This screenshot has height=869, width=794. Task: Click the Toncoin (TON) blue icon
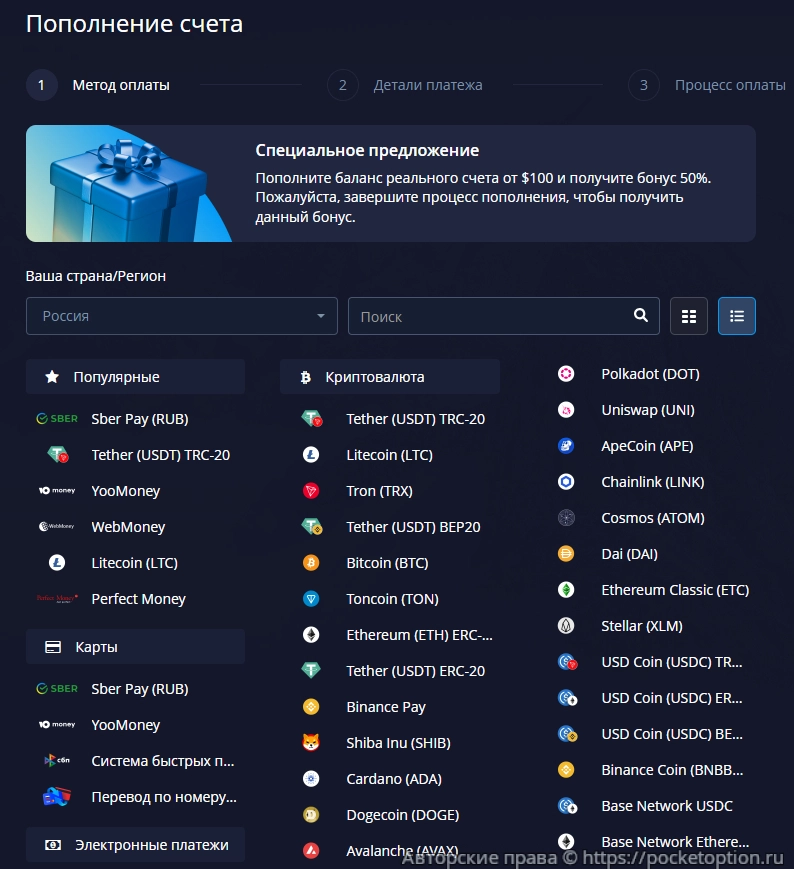coord(311,599)
